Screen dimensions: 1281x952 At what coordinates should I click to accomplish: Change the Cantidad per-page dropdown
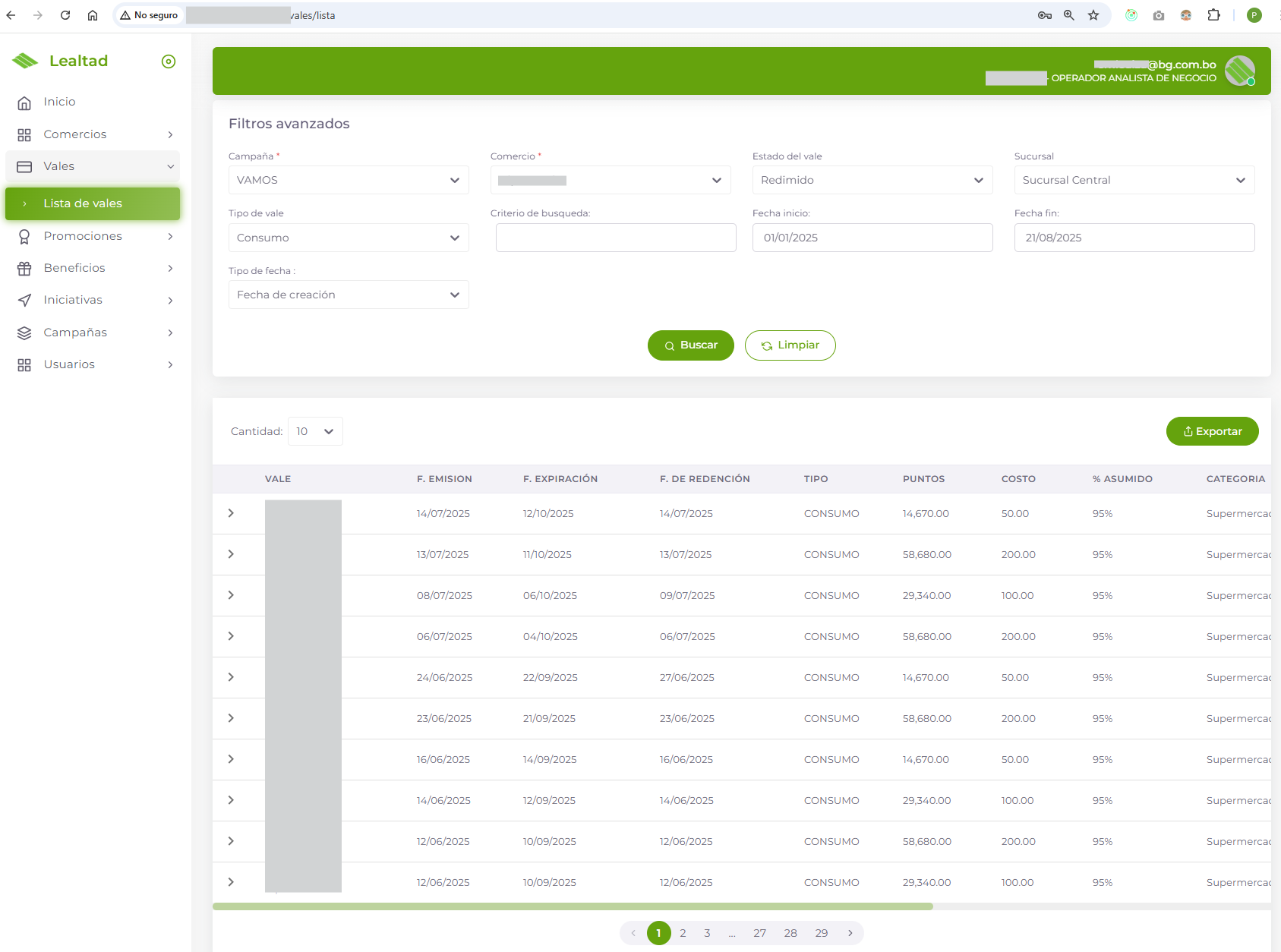pos(314,431)
